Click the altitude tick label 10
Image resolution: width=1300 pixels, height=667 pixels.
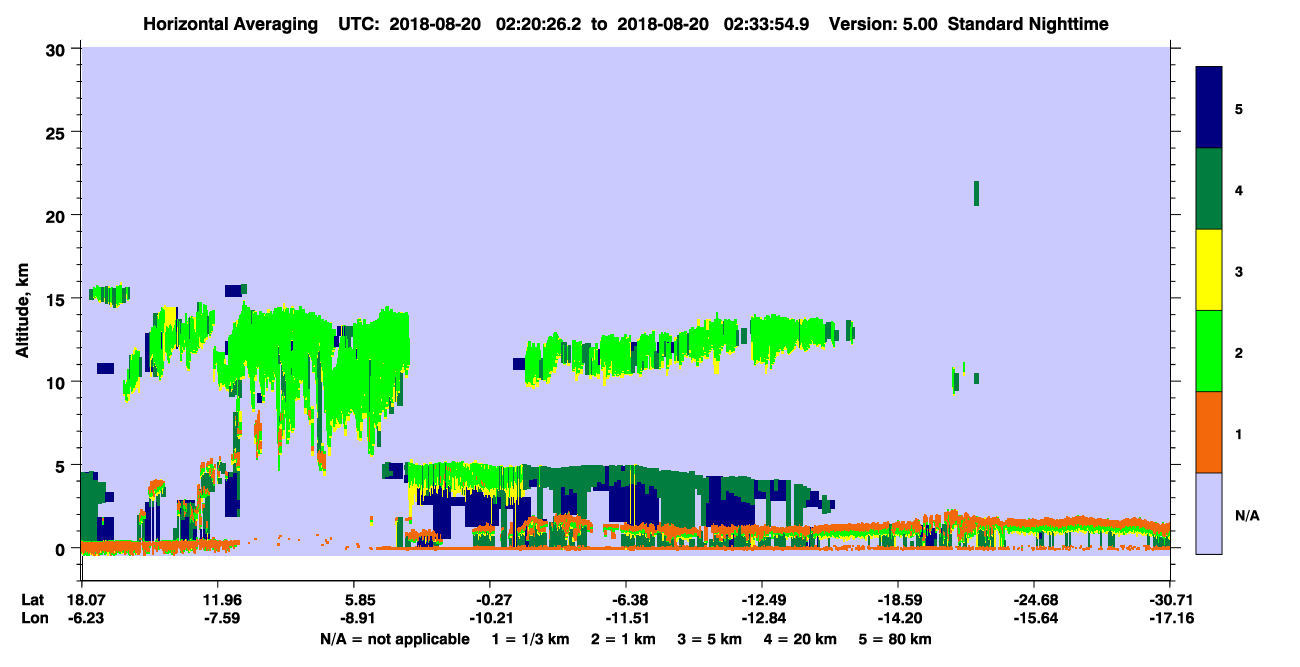(58, 382)
